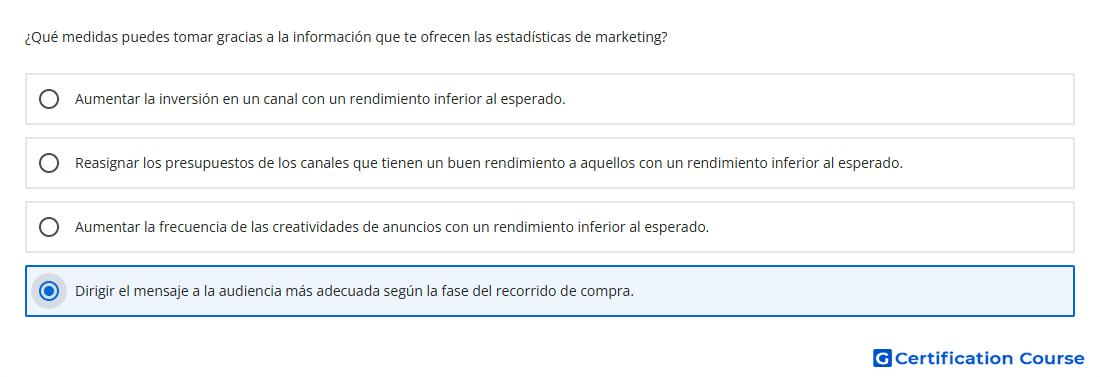
Task: Click the question text about 'estadísticas de marketing'
Action: 346,37
